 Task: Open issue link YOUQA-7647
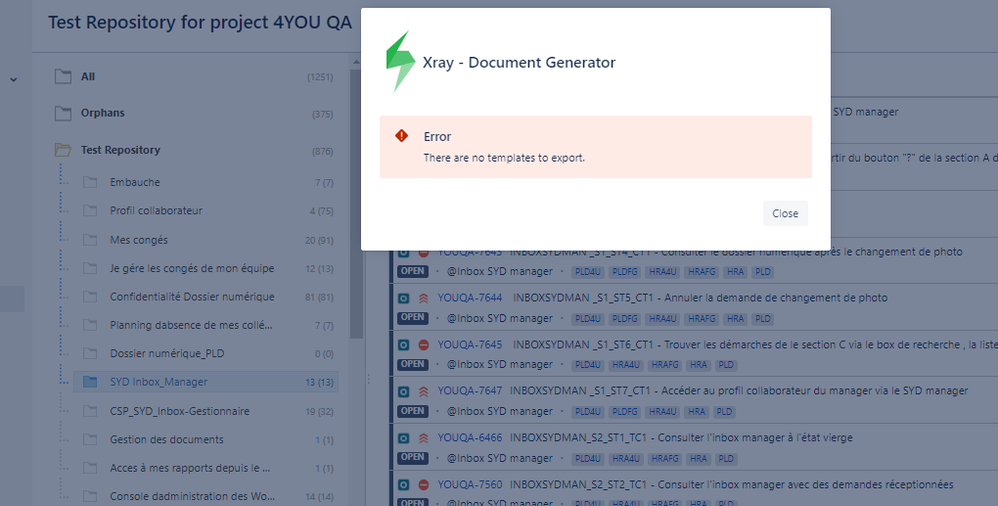pyautogui.click(x=470, y=391)
